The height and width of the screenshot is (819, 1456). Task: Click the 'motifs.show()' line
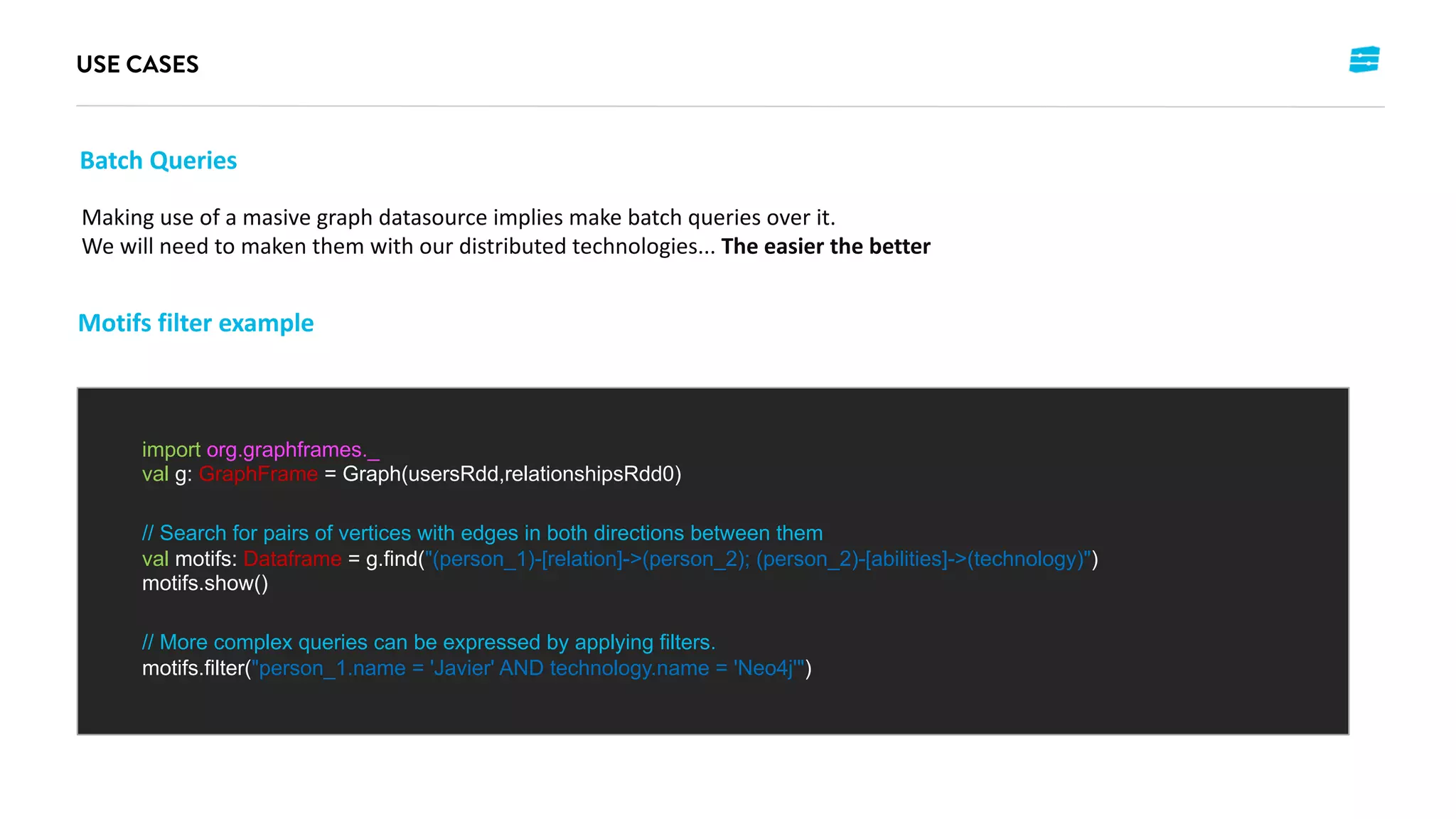[205, 584]
